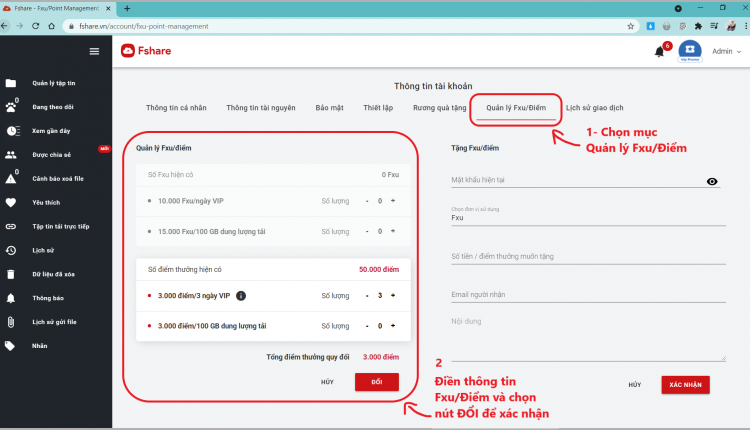
Task: Click the XÁC NHẬN button
Action: (x=685, y=385)
